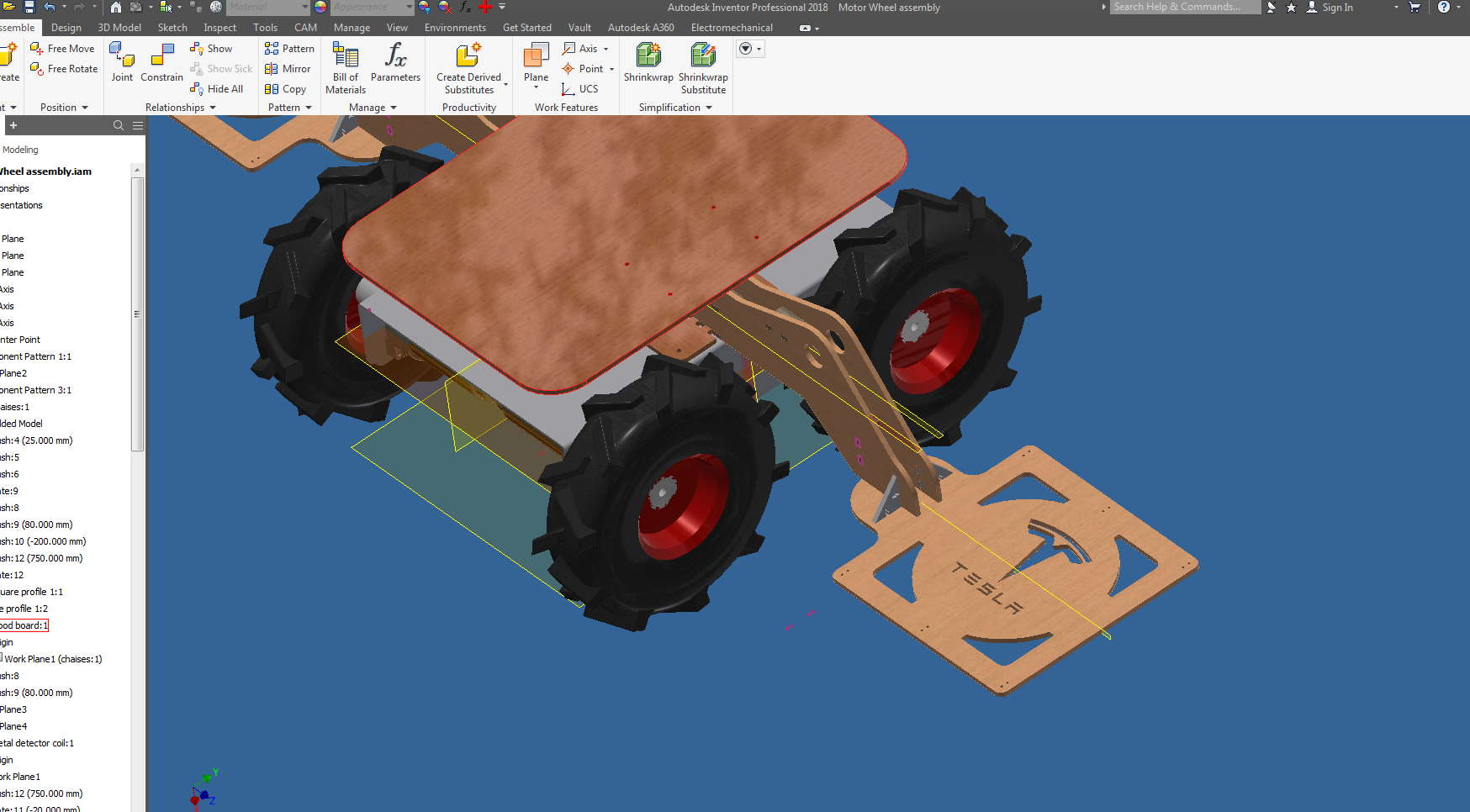Select the highlighted 'od board:1' browser item
The width and height of the screenshot is (1470, 812).
click(24, 625)
